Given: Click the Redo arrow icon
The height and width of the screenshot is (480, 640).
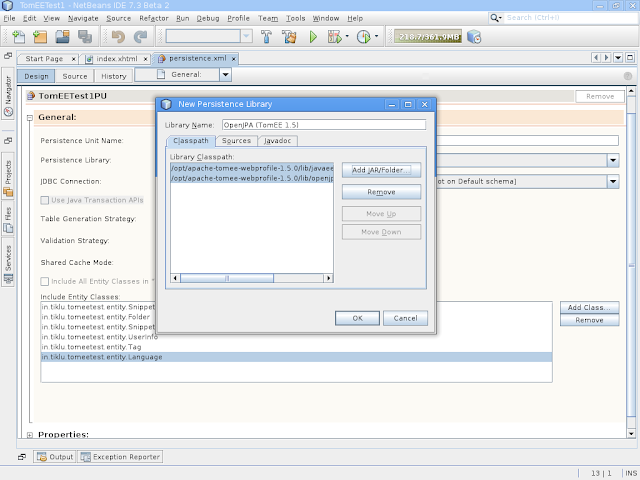Looking at the screenshot, I should (140, 37).
